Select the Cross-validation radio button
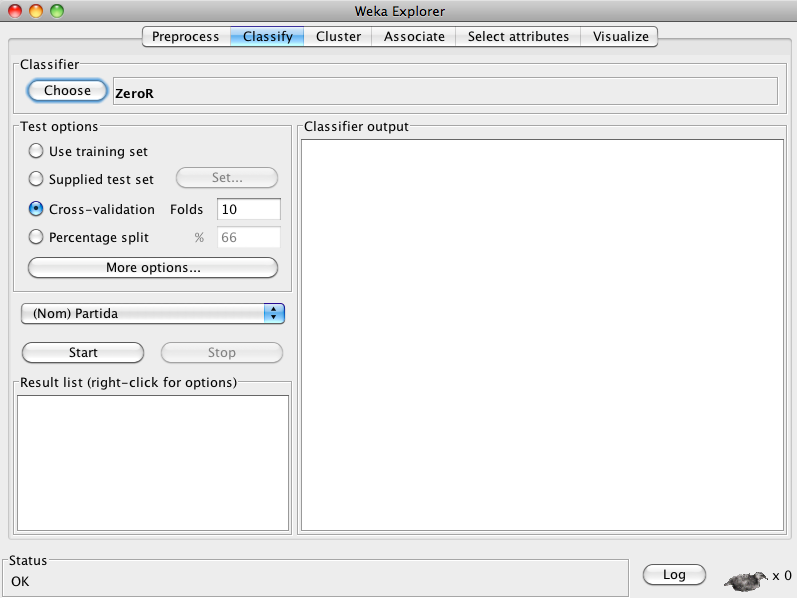 (x=37, y=210)
